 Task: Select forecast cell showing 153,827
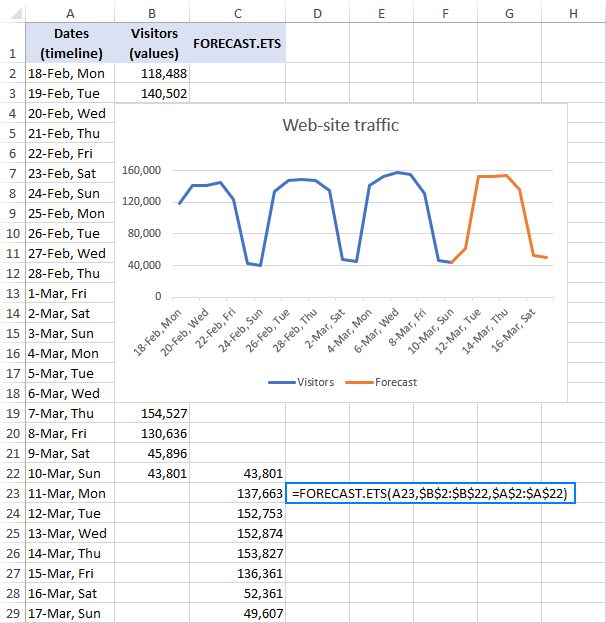(x=238, y=553)
